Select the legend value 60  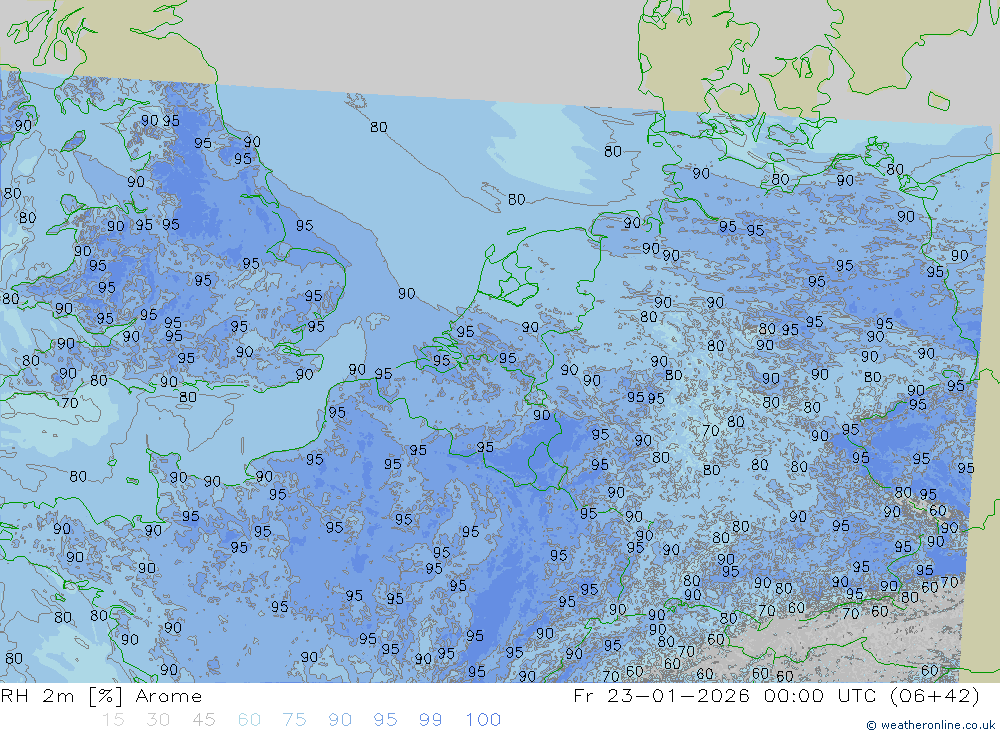[x=249, y=720]
